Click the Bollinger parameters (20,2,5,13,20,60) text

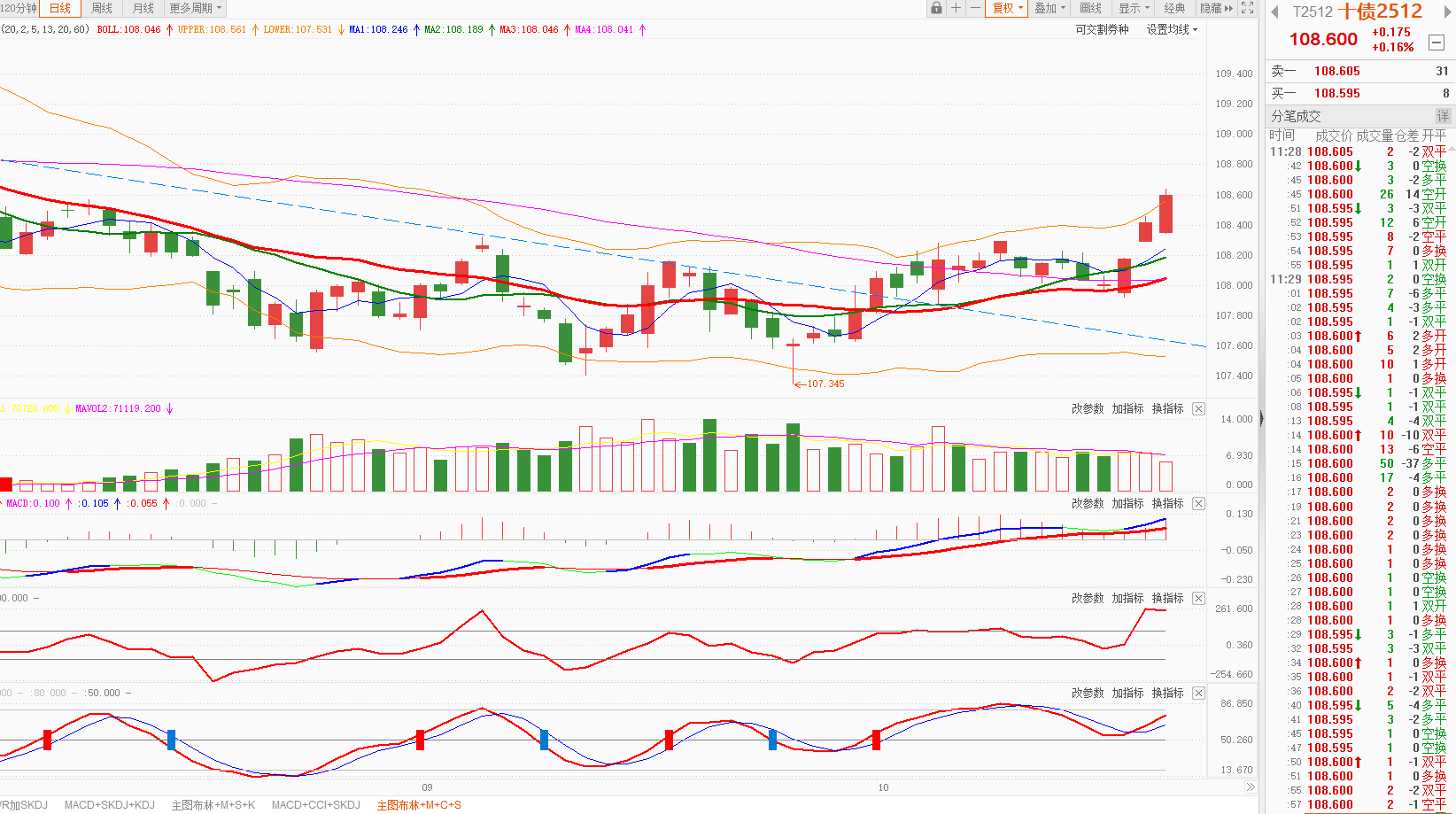click(x=45, y=29)
